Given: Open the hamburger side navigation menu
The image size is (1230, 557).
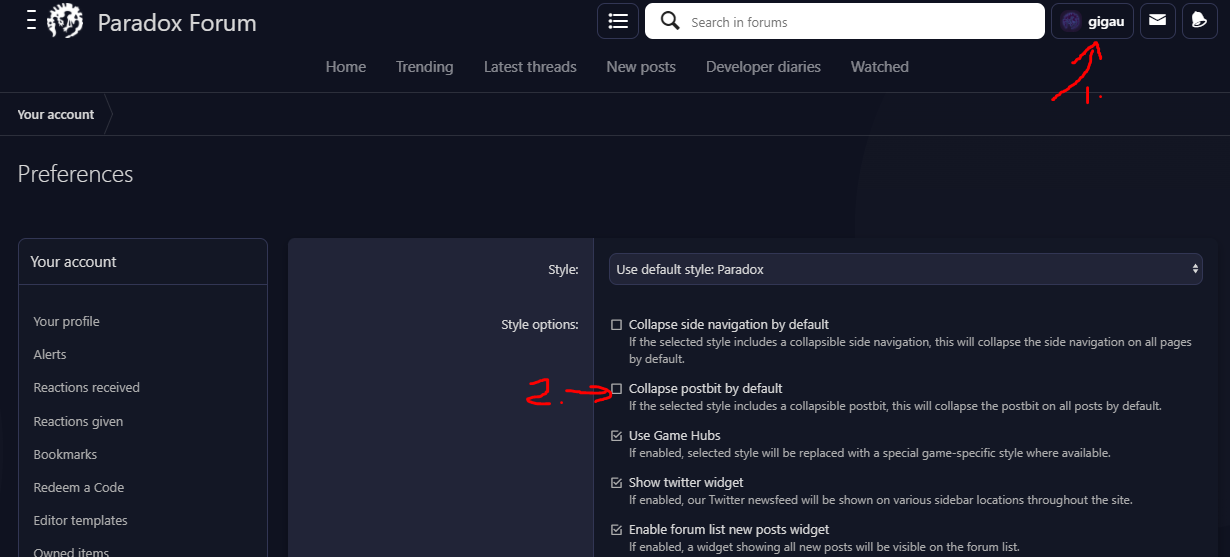Looking at the screenshot, I should (31, 21).
